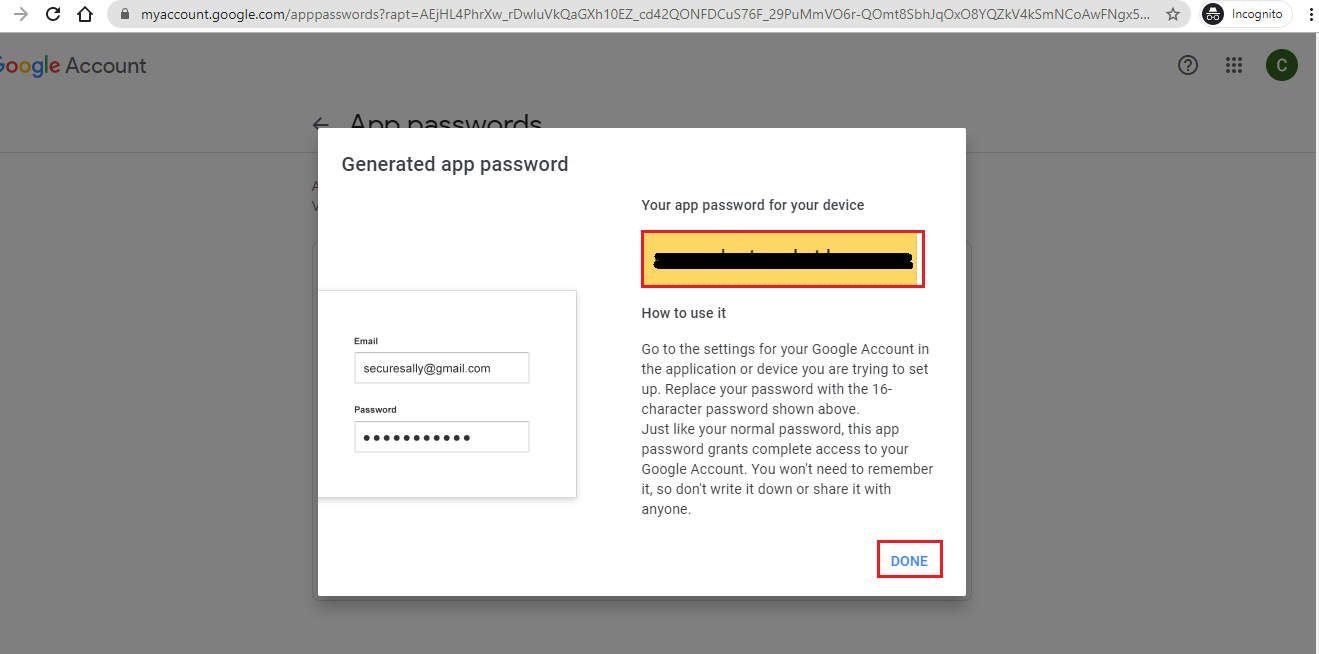Click the "Generated app password" dialog title
The image size is (1319, 654).
(x=455, y=164)
